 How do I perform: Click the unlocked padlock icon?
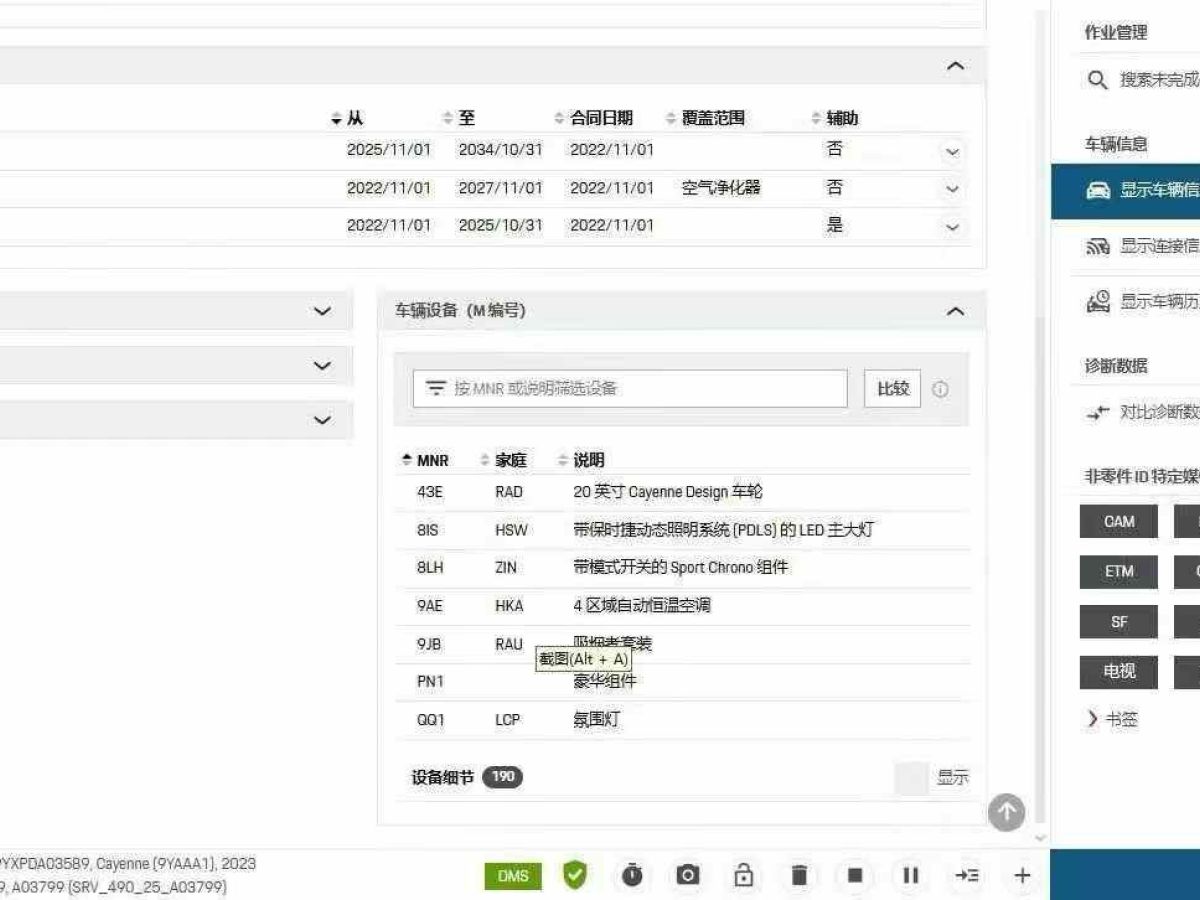[743, 876]
